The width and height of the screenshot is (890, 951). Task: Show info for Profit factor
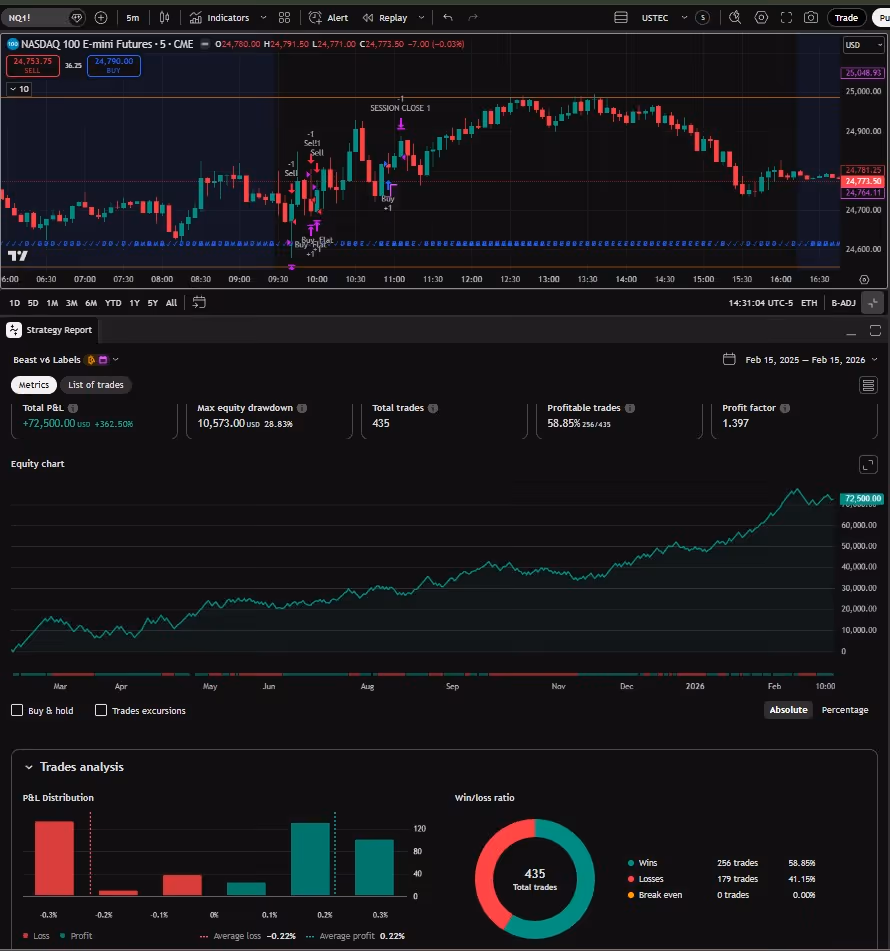tap(785, 408)
